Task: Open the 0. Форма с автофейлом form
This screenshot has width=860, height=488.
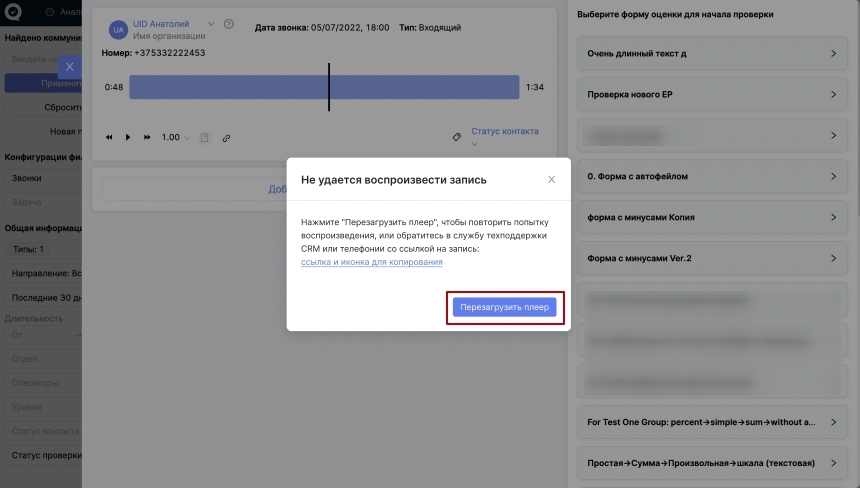Action: click(711, 176)
